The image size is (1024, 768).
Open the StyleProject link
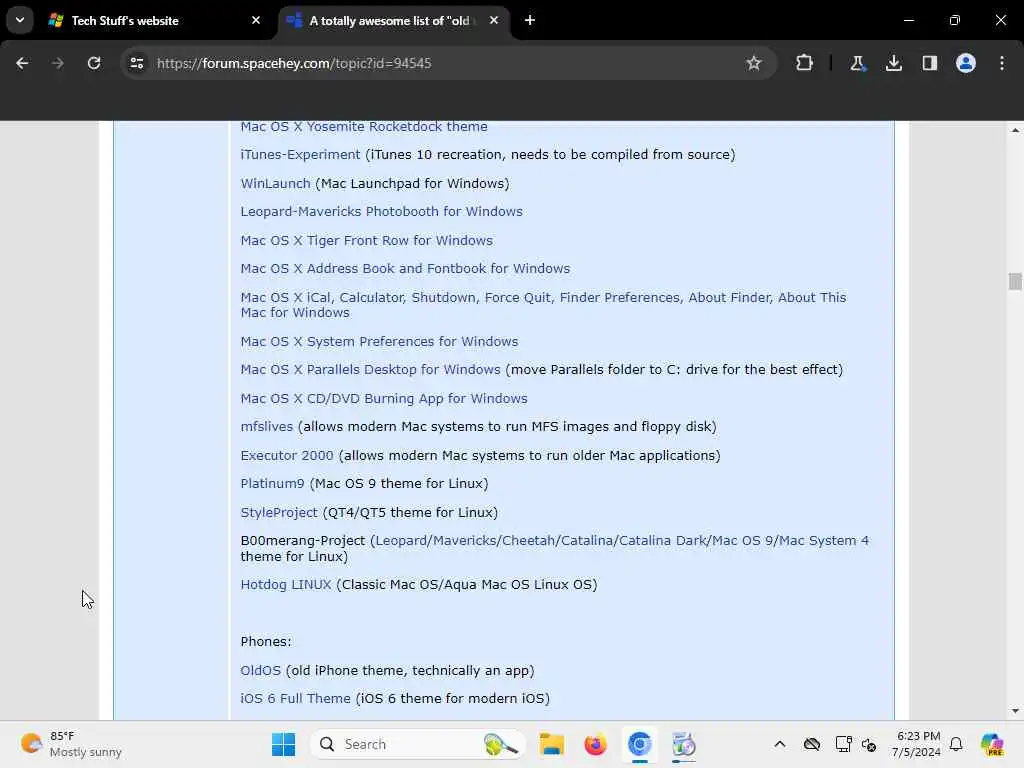(x=279, y=513)
